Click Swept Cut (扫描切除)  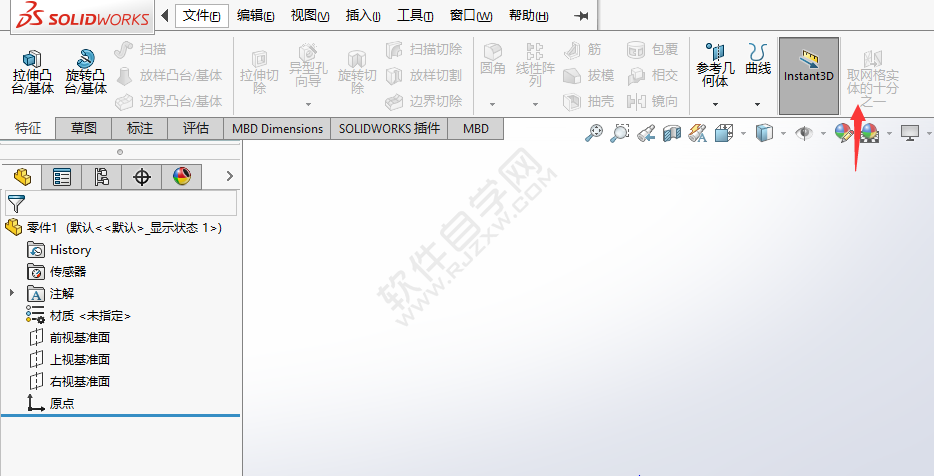click(424, 49)
